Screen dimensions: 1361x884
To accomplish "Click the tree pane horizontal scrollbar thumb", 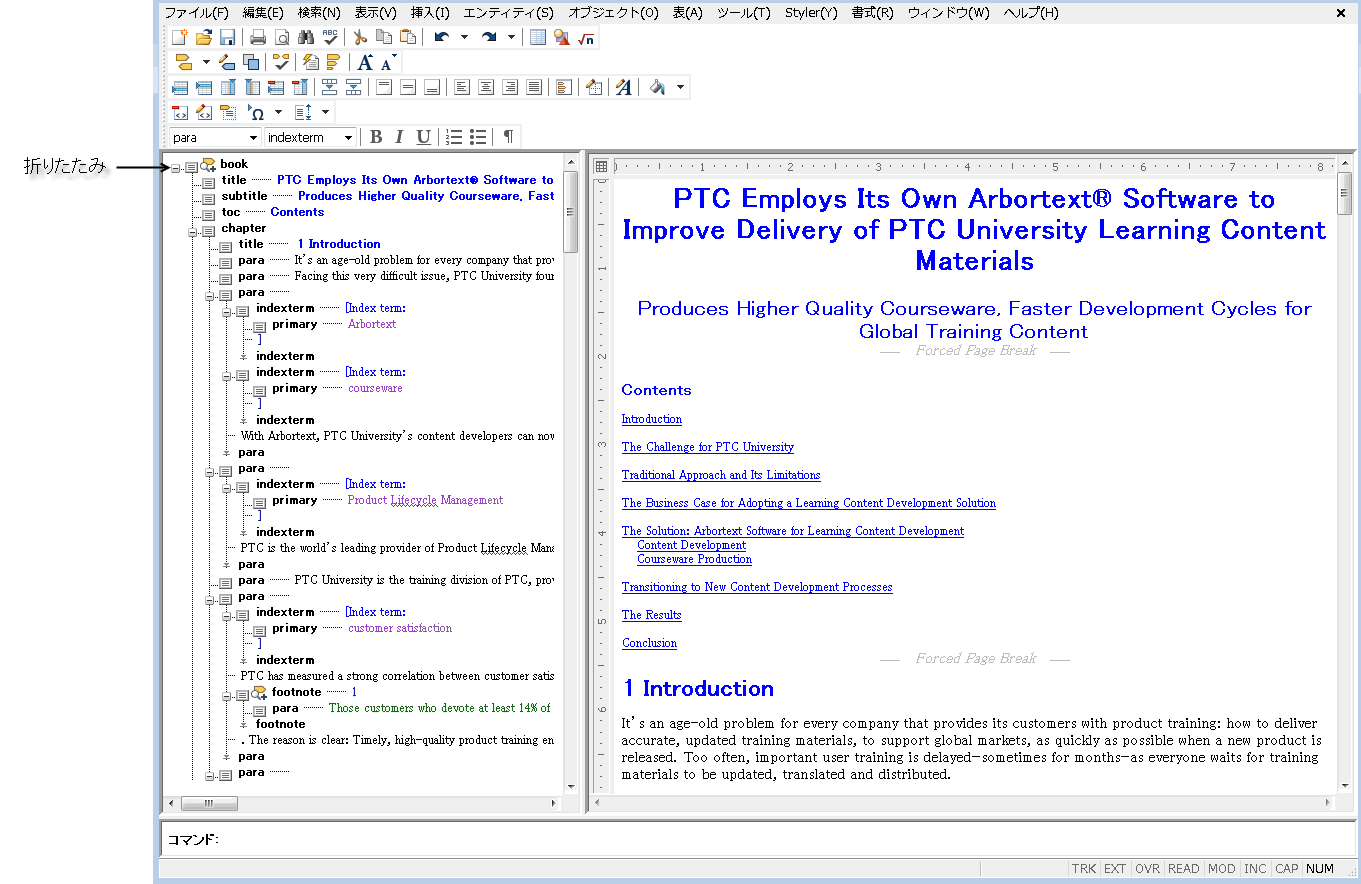I will coord(209,803).
